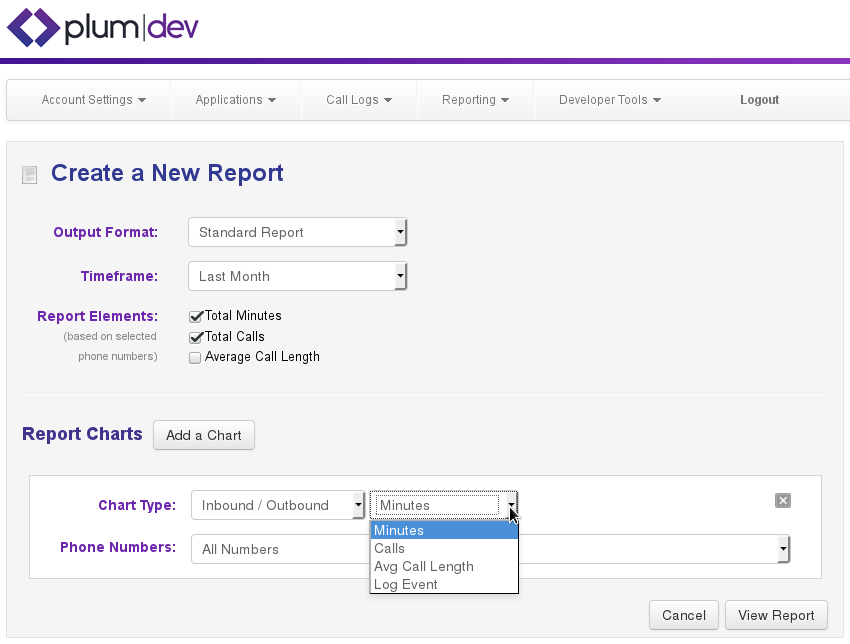
Task: Open the Output Format dropdown
Action: (297, 232)
